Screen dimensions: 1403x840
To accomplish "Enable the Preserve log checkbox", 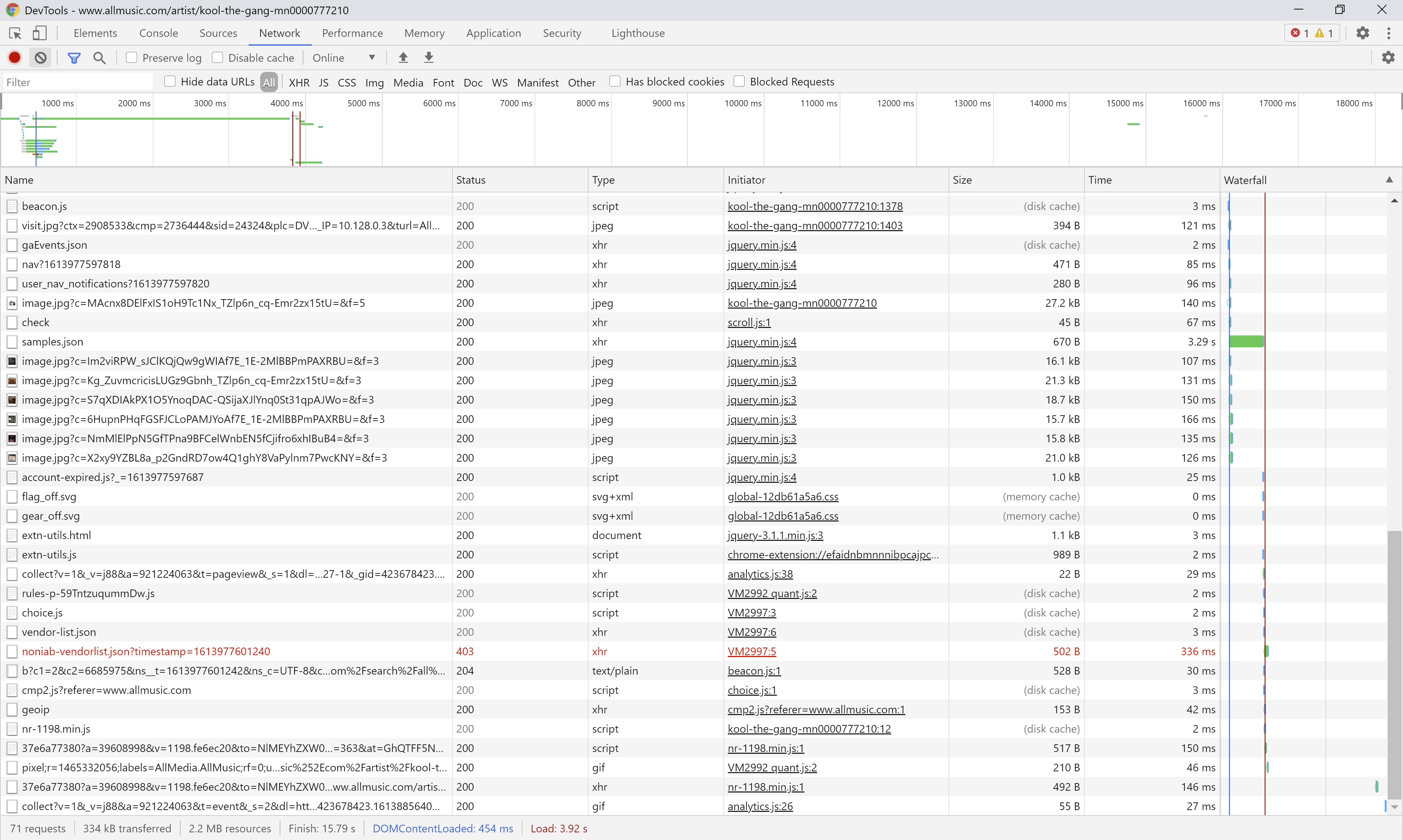I will click(x=132, y=57).
